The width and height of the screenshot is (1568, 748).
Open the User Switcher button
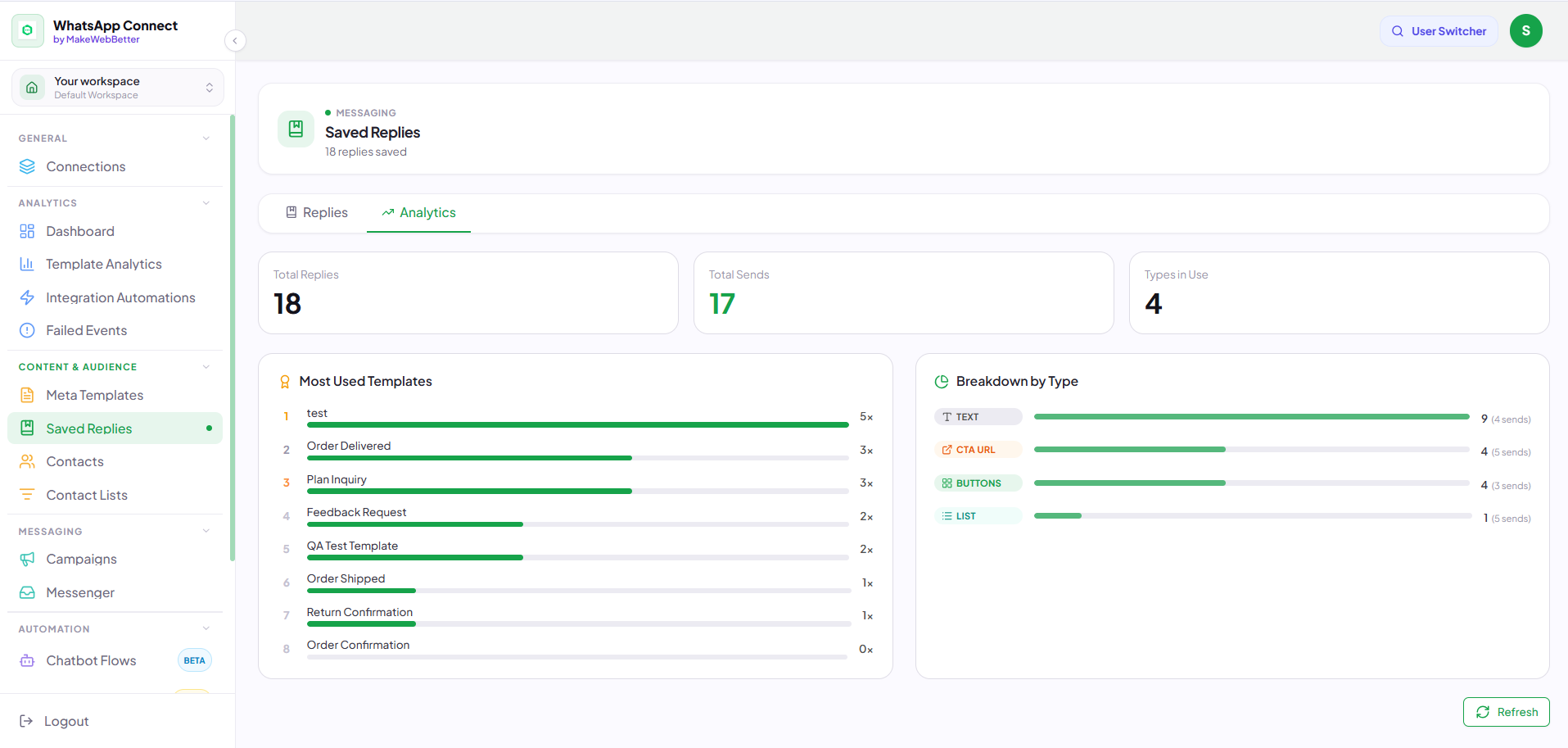coord(1439,31)
